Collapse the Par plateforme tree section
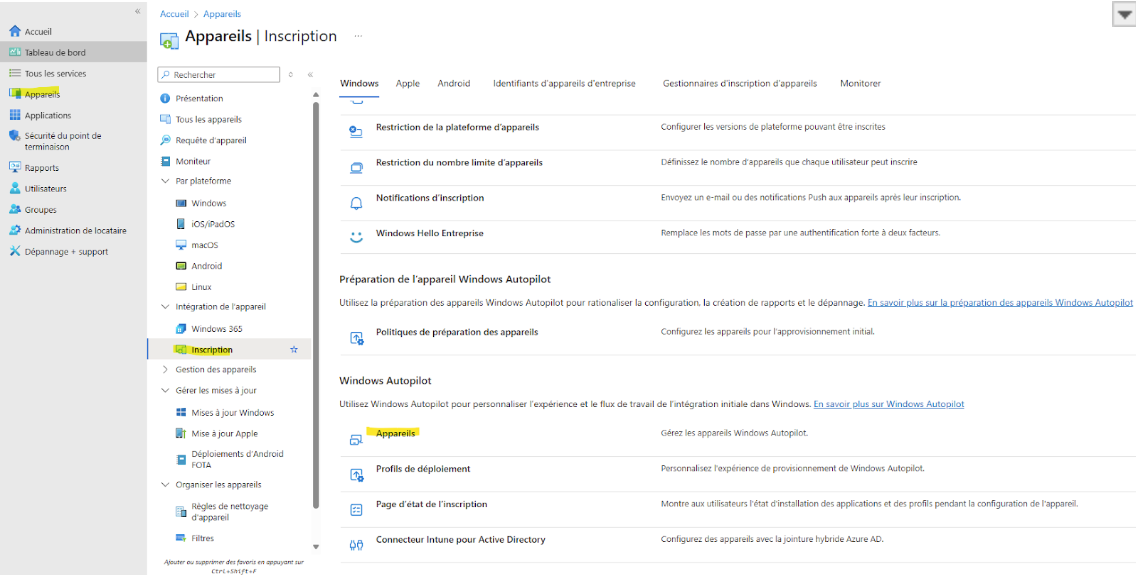Viewport: 1136px width, 575px height. 165,182
